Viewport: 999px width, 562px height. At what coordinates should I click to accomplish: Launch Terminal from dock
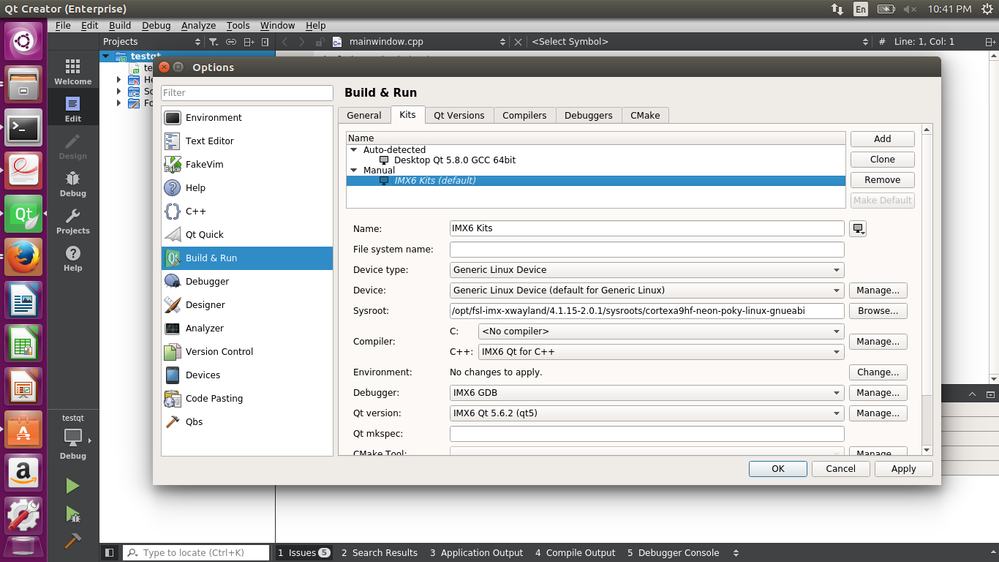[24, 129]
